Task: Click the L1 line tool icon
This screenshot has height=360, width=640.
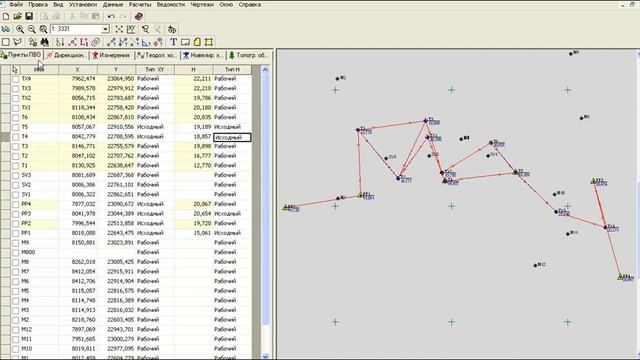Action: [84, 42]
